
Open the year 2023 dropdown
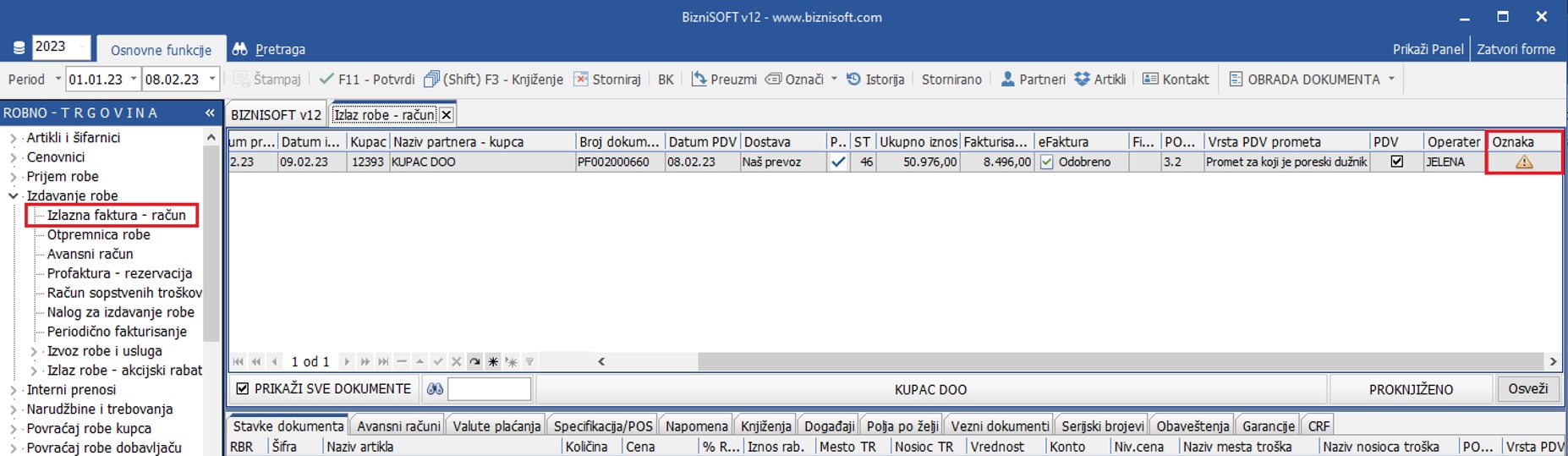(x=82, y=47)
